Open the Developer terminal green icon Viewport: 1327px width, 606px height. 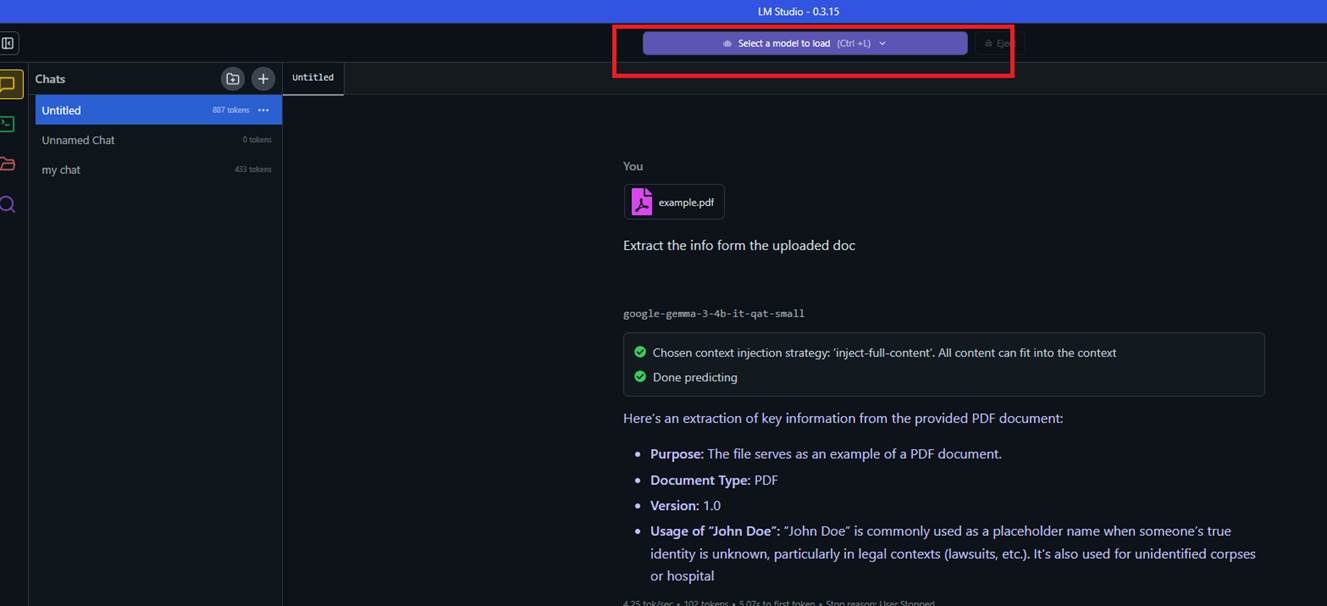coord(8,124)
